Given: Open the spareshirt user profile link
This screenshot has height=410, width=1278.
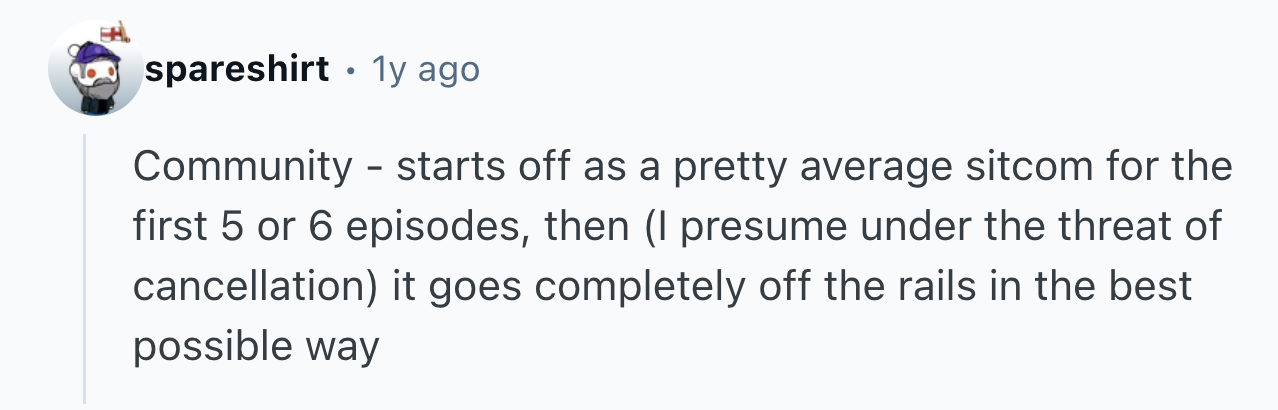Looking at the screenshot, I should coord(236,70).
